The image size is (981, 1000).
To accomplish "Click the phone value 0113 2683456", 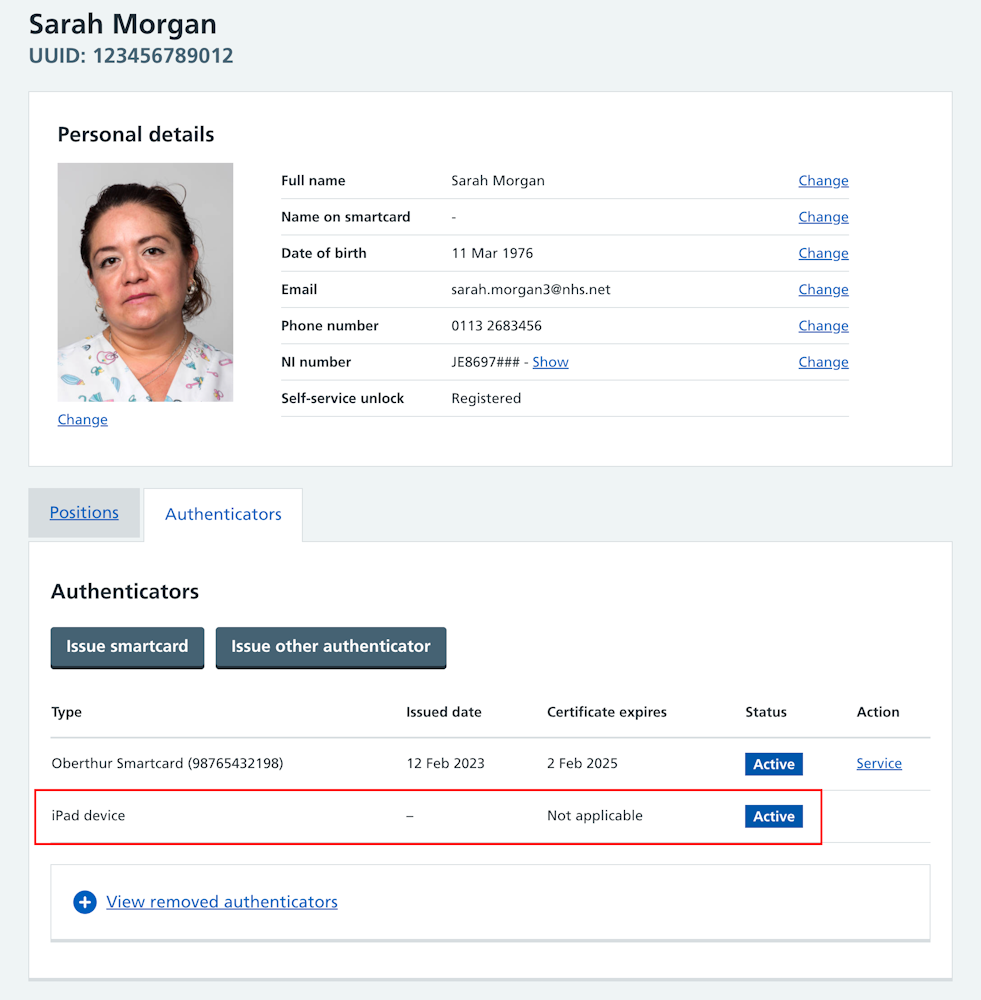I will (x=496, y=326).
